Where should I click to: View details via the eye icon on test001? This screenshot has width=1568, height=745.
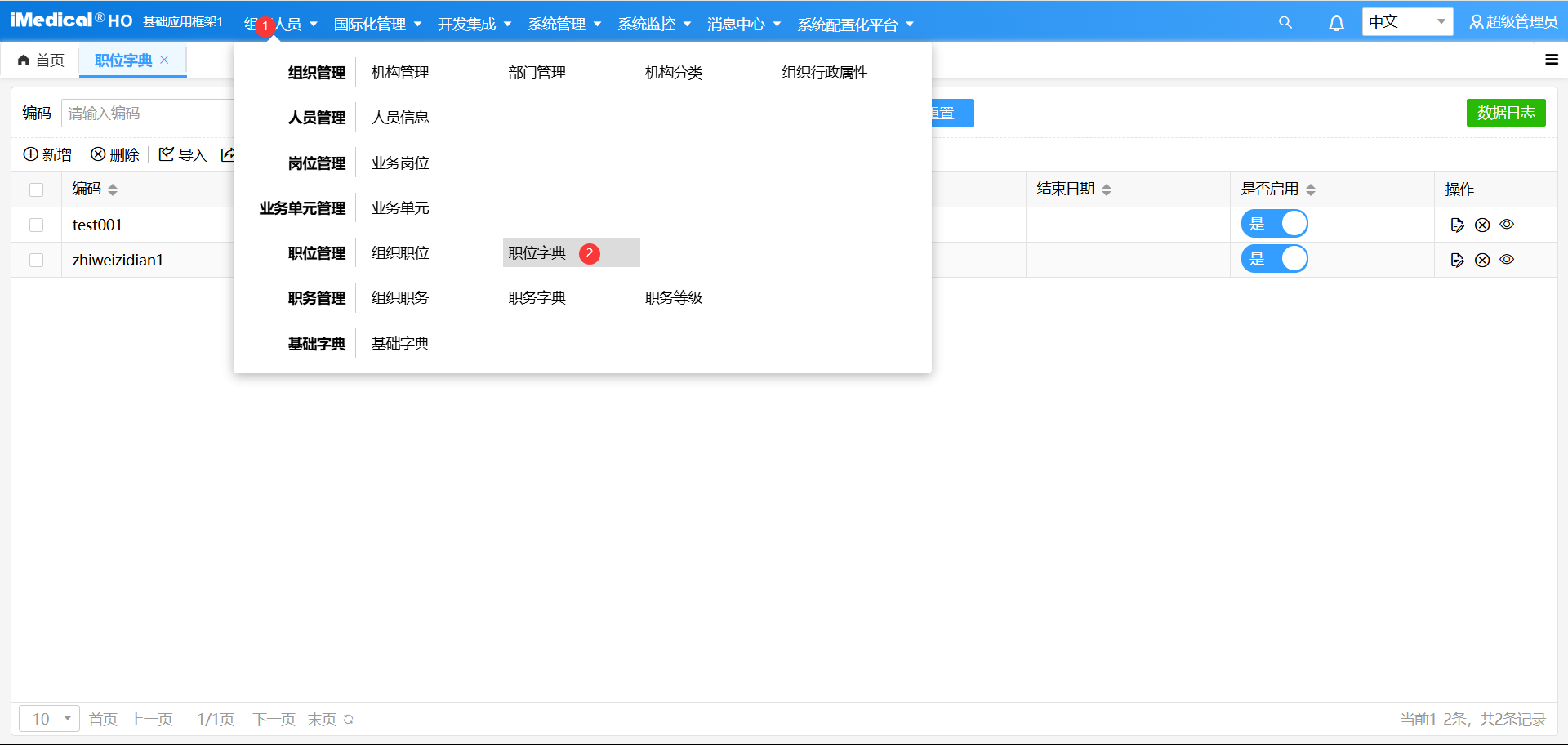tap(1508, 224)
